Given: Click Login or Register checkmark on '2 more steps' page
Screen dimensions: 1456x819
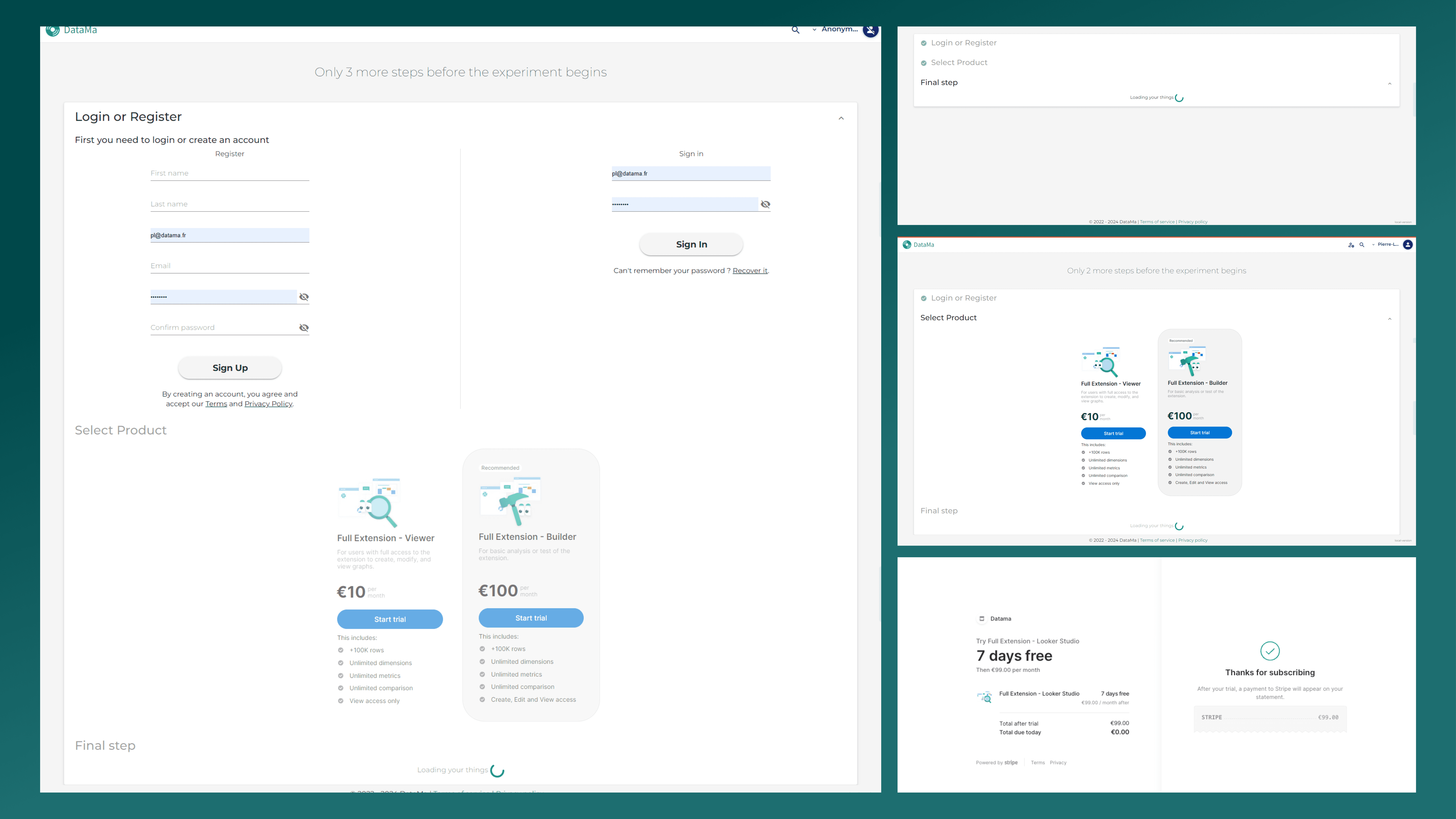Looking at the screenshot, I should (924, 298).
